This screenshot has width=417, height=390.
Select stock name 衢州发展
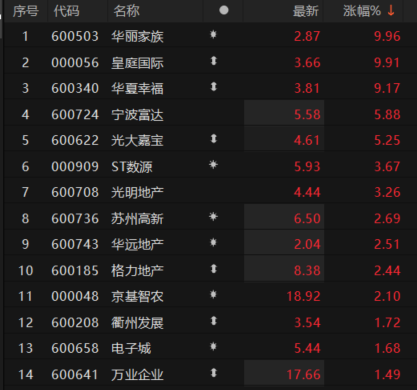[x=137, y=323]
